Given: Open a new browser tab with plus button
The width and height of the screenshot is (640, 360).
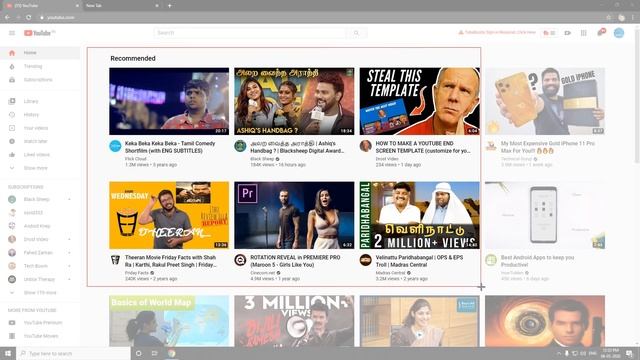Looking at the screenshot, I should pos(169,6).
